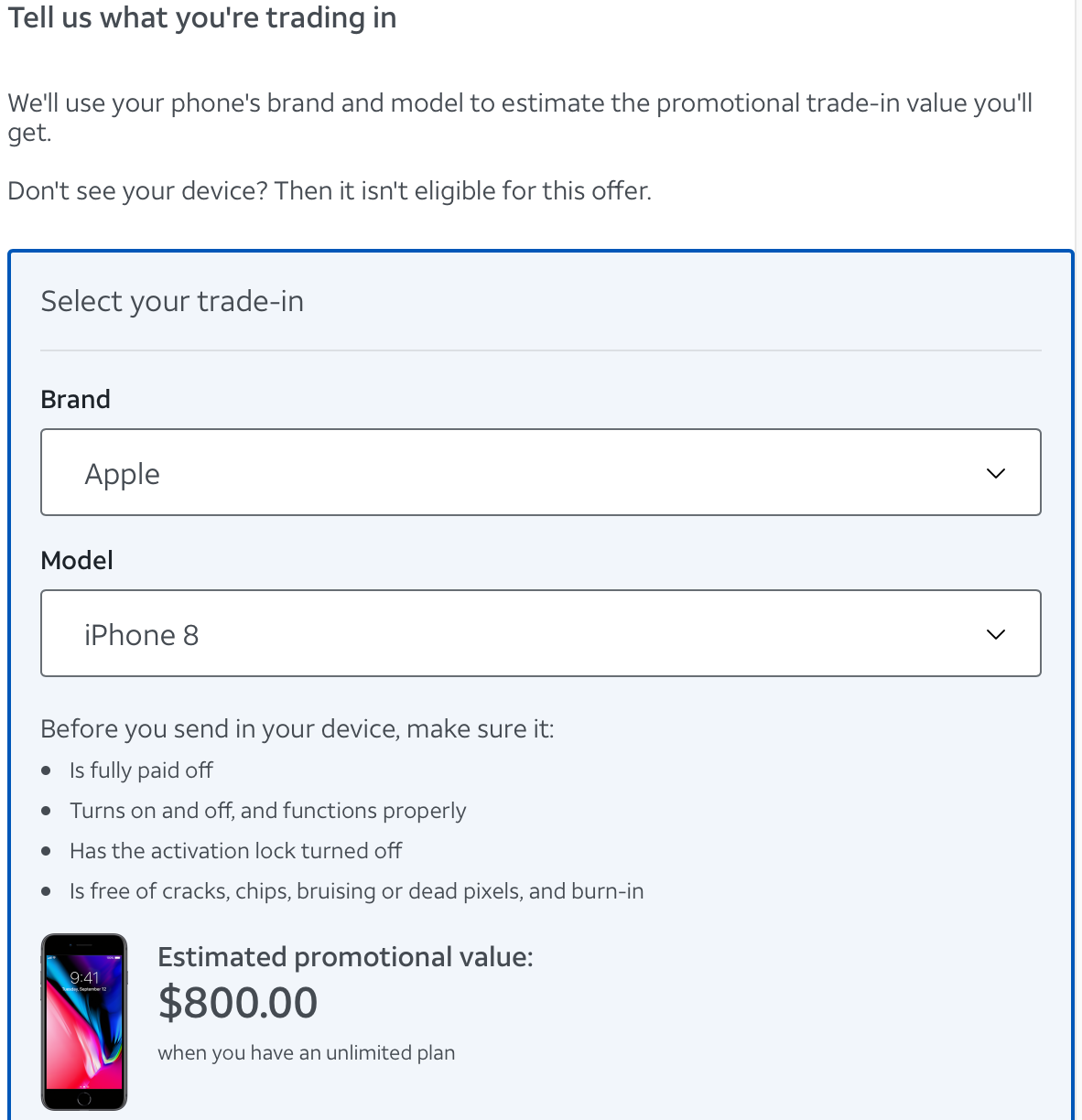Viewport: 1082px width, 1120px height.
Task: Open the Model dropdown showing iPhone 8
Action: (x=540, y=633)
